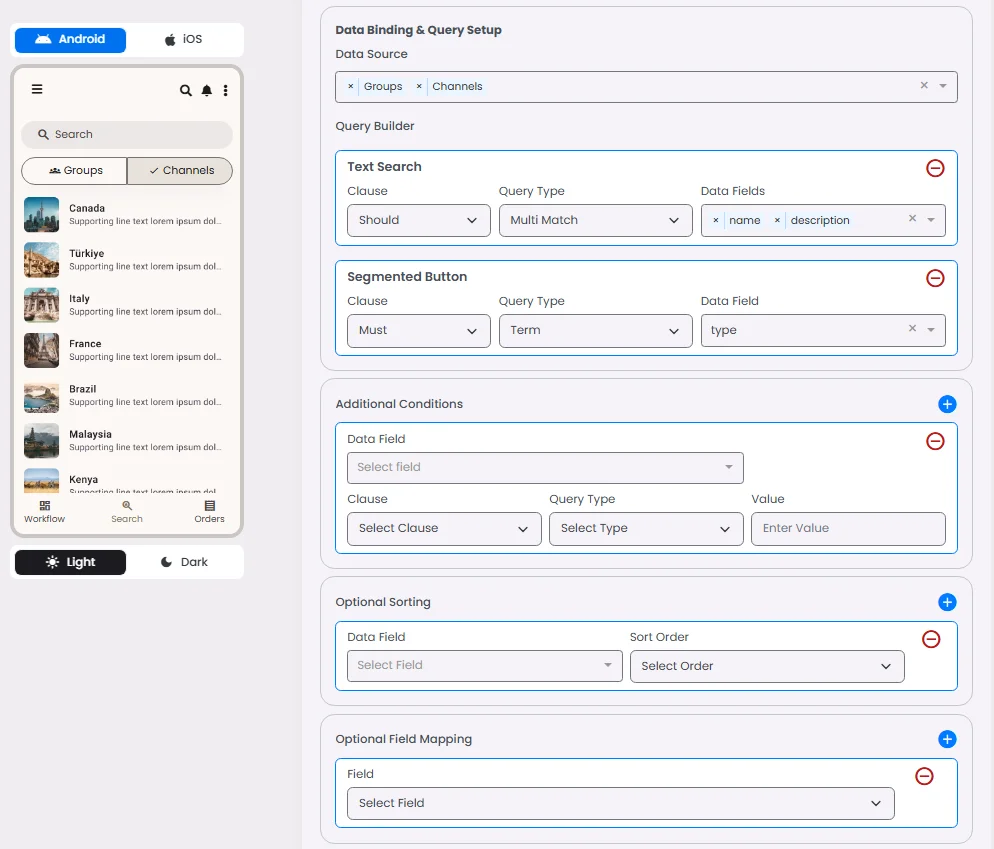Switch preview platform to iOS
The image size is (994, 849).
(184, 39)
